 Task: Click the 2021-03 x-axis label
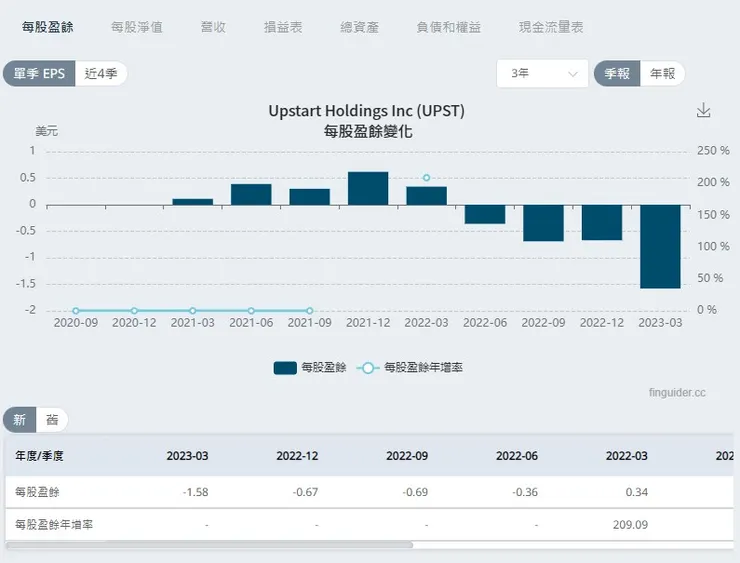193,323
